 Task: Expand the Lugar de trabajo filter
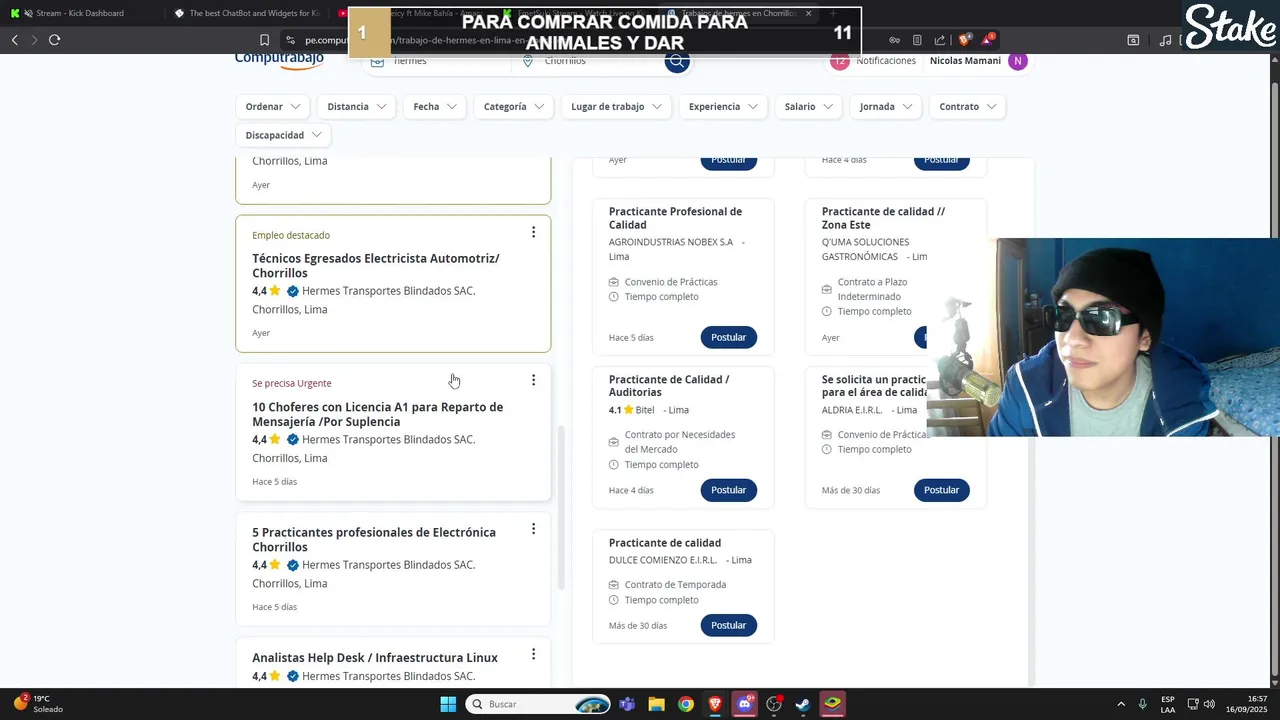(x=616, y=107)
